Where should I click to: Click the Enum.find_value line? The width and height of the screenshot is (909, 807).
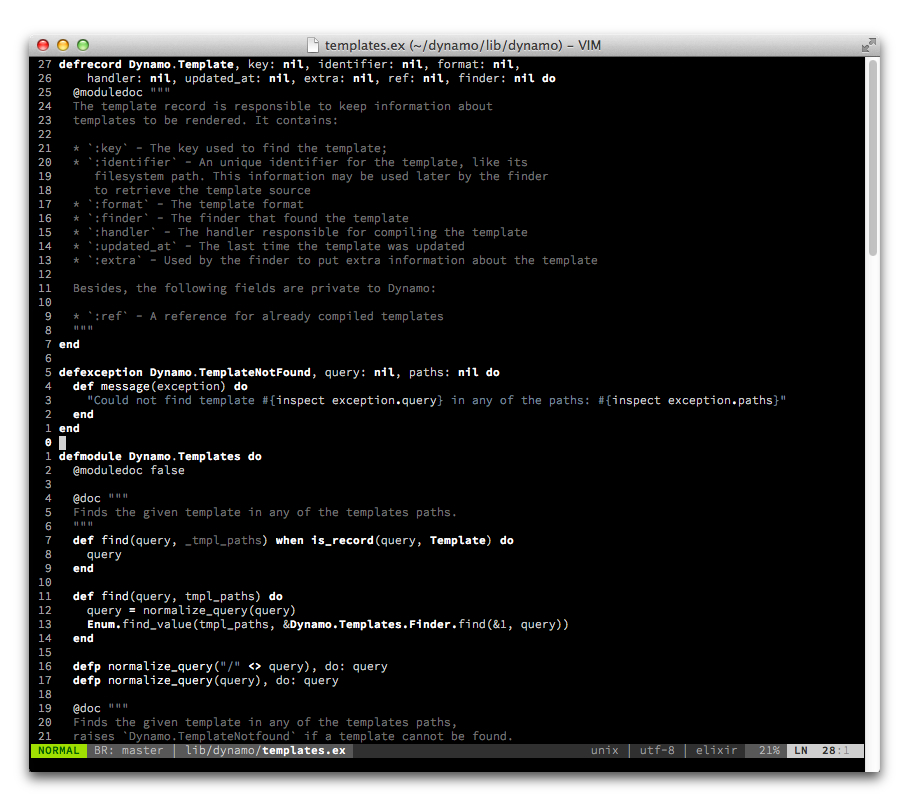[x=328, y=624]
